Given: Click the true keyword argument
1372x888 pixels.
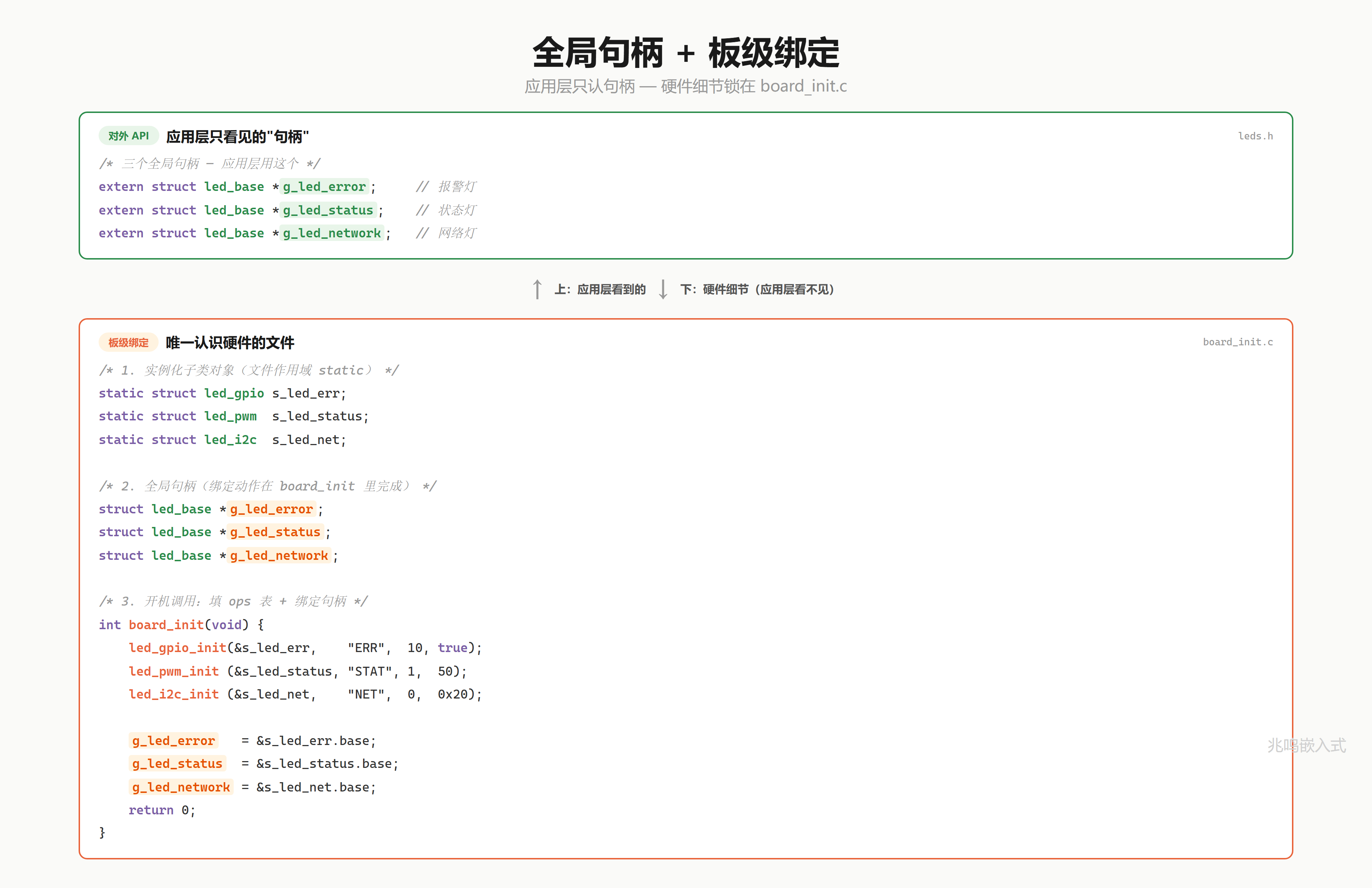Looking at the screenshot, I should (x=453, y=648).
